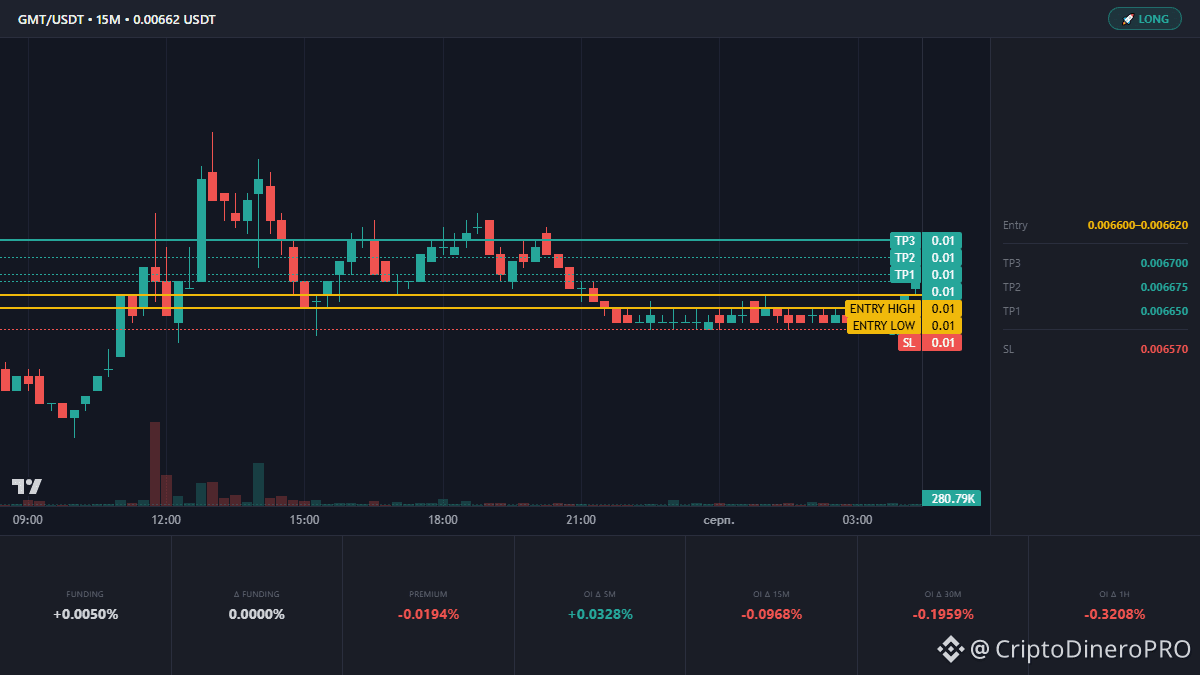The width and height of the screenshot is (1200, 675).
Task: Click the 21:00 time axis label
Action: pos(580,520)
